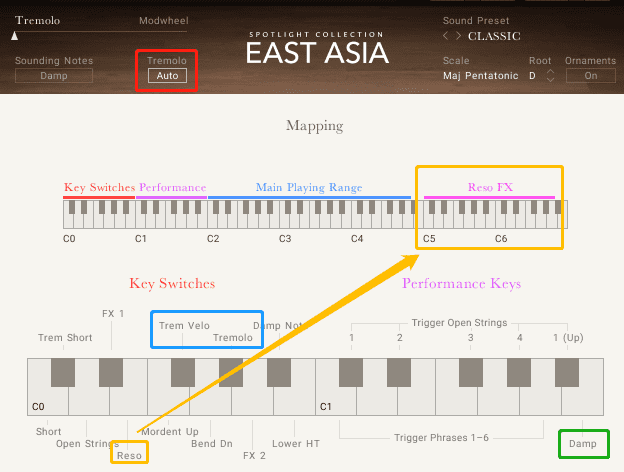Click the C1 key on large keyboard
Viewport: 624px width, 472px height.
point(336,401)
